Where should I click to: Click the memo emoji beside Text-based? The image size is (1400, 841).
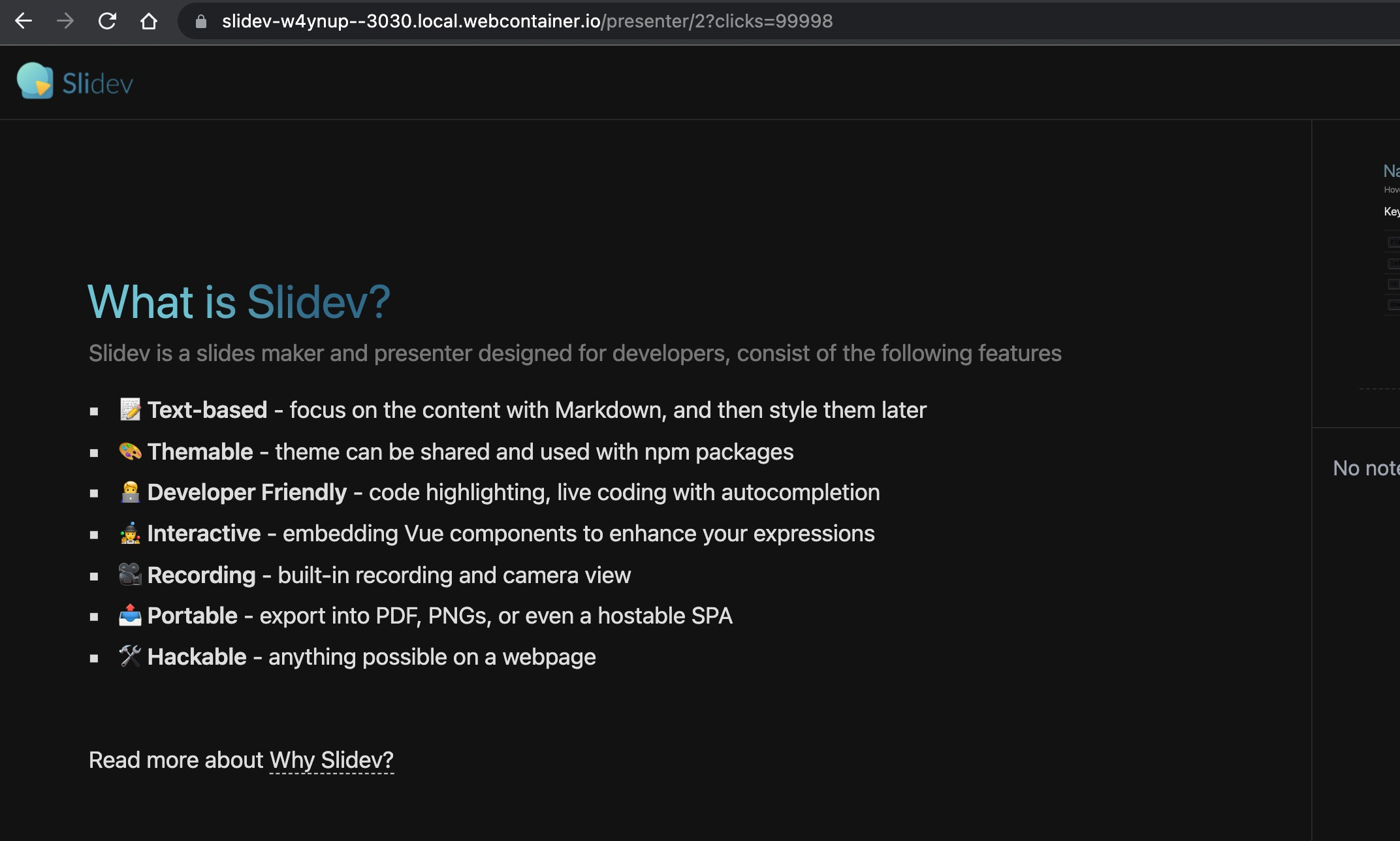pyautogui.click(x=130, y=409)
